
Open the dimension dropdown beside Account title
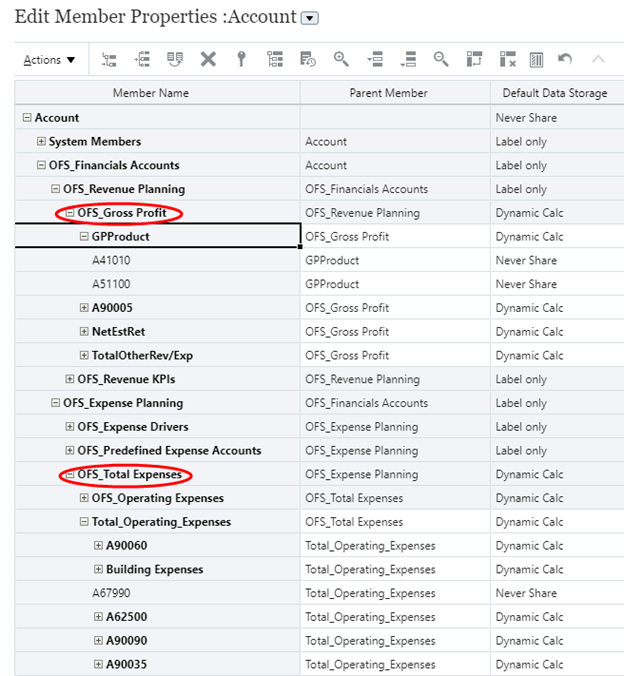[x=310, y=18]
